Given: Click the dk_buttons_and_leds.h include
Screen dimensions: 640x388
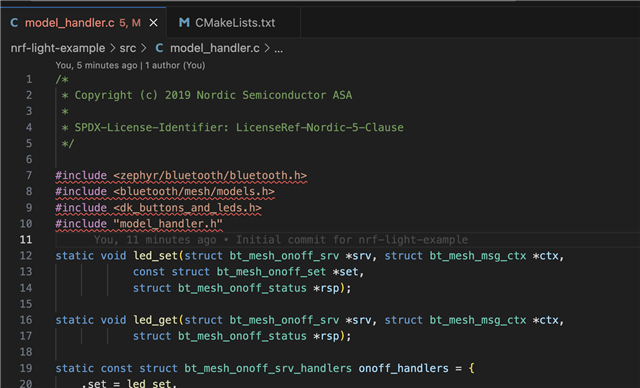Looking at the screenshot, I should [x=187, y=208].
